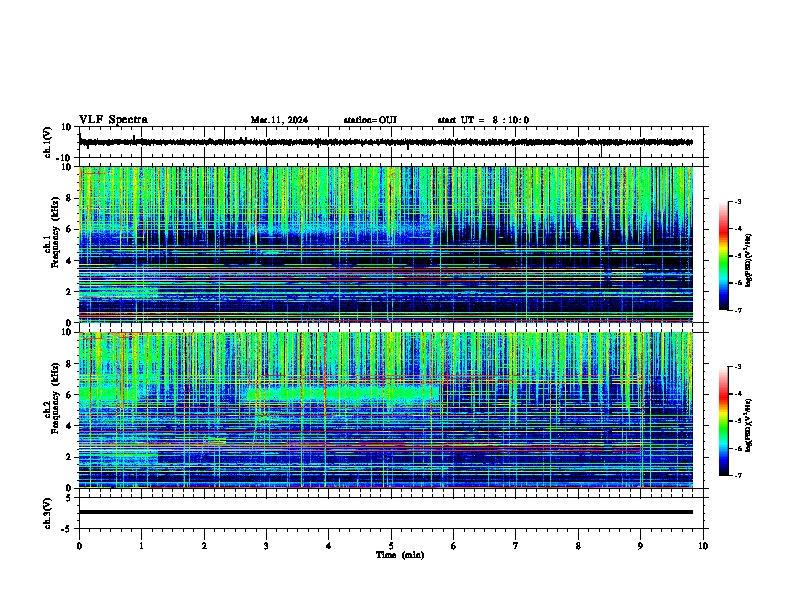Click the "5" tick on the time axis
Image resolution: width=792 pixels, height=612 pixels.
point(391,546)
